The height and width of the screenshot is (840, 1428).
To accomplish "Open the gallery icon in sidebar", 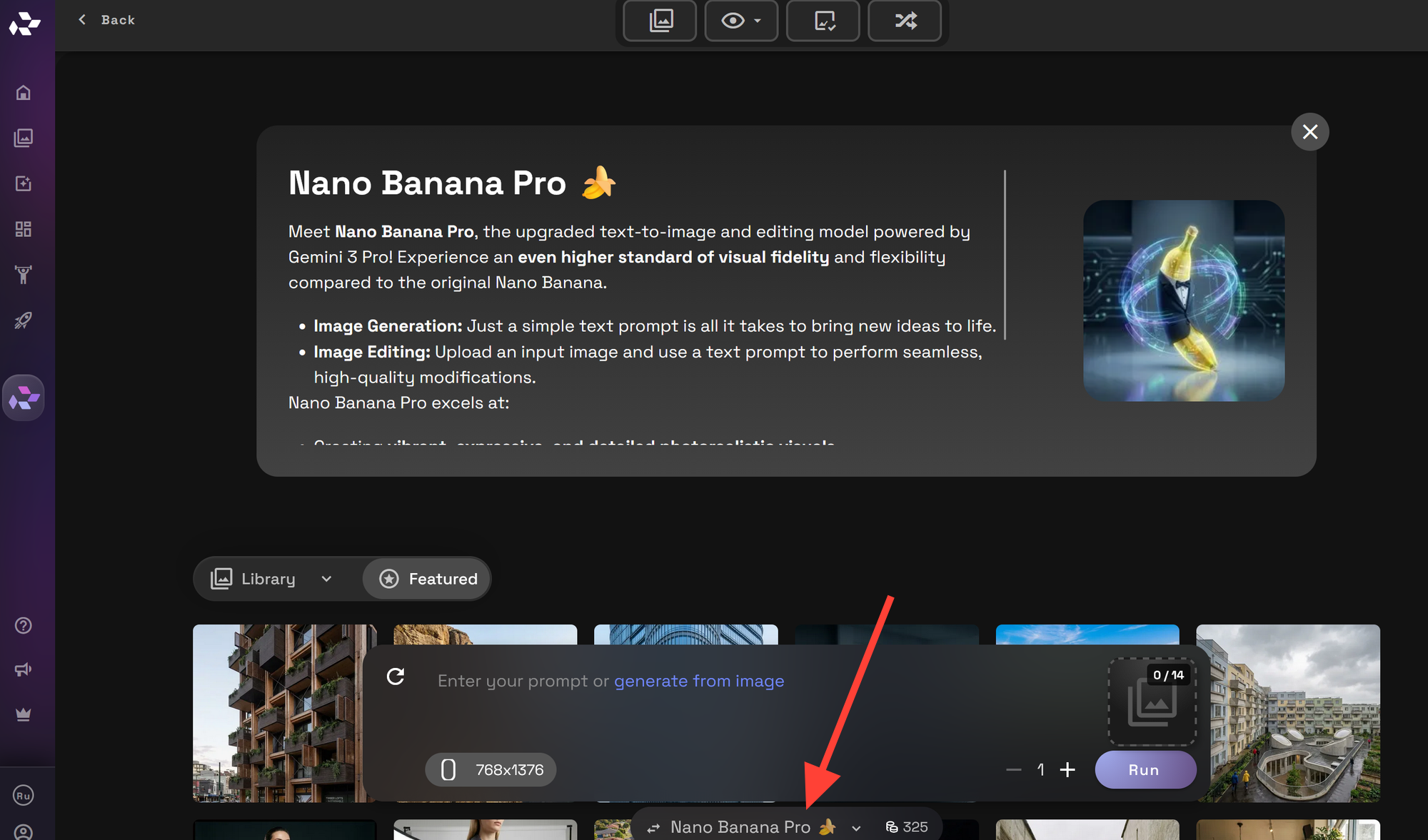I will pos(24,138).
